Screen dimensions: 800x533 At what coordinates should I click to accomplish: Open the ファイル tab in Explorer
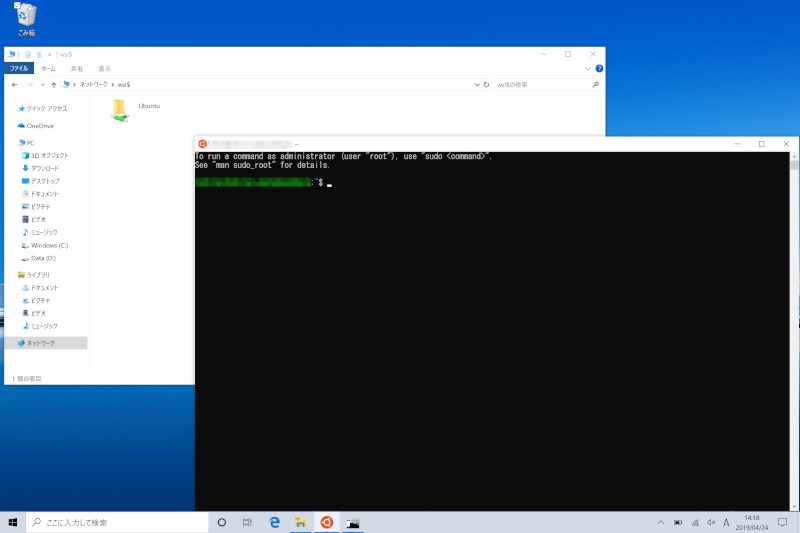tap(19, 68)
